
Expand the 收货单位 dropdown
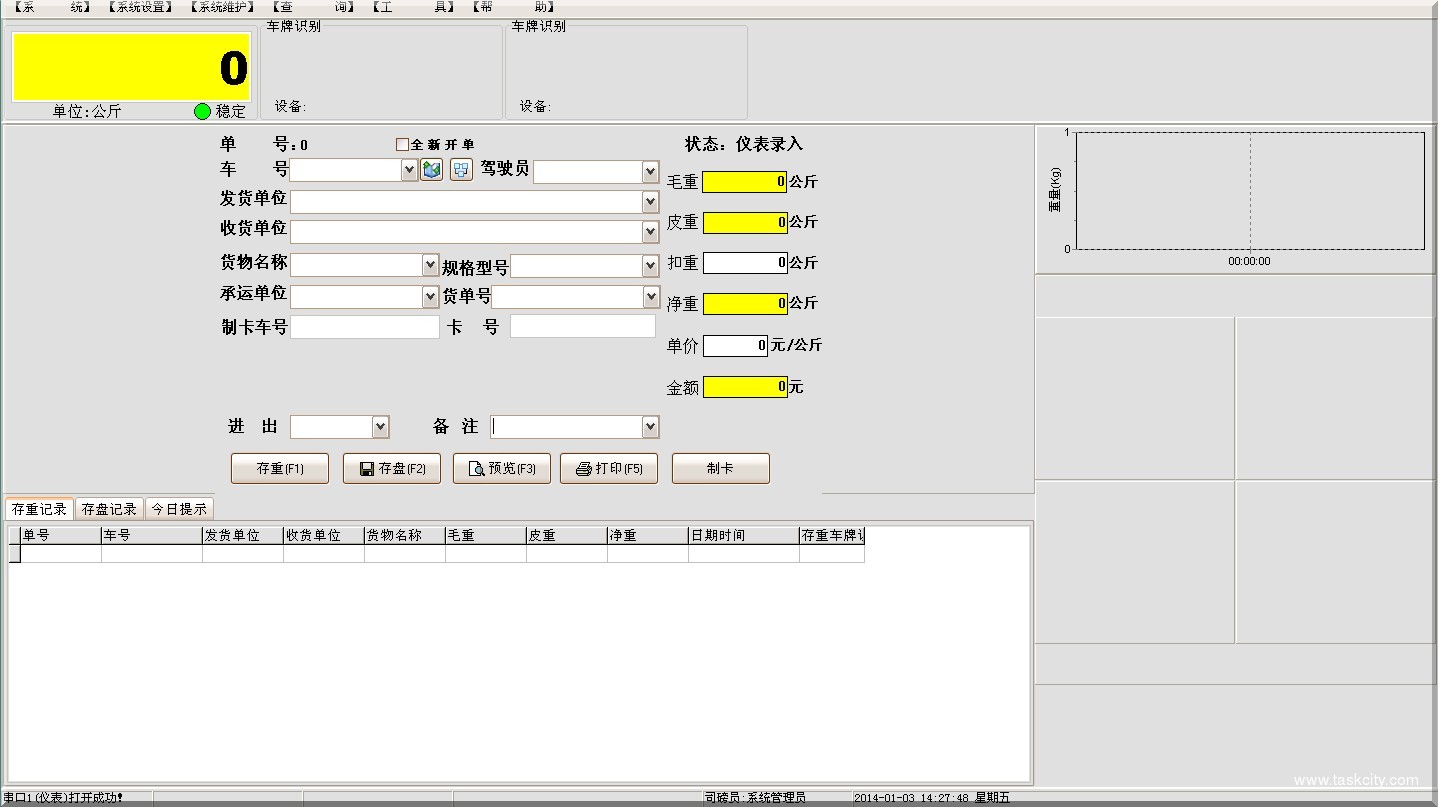tap(650, 232)
